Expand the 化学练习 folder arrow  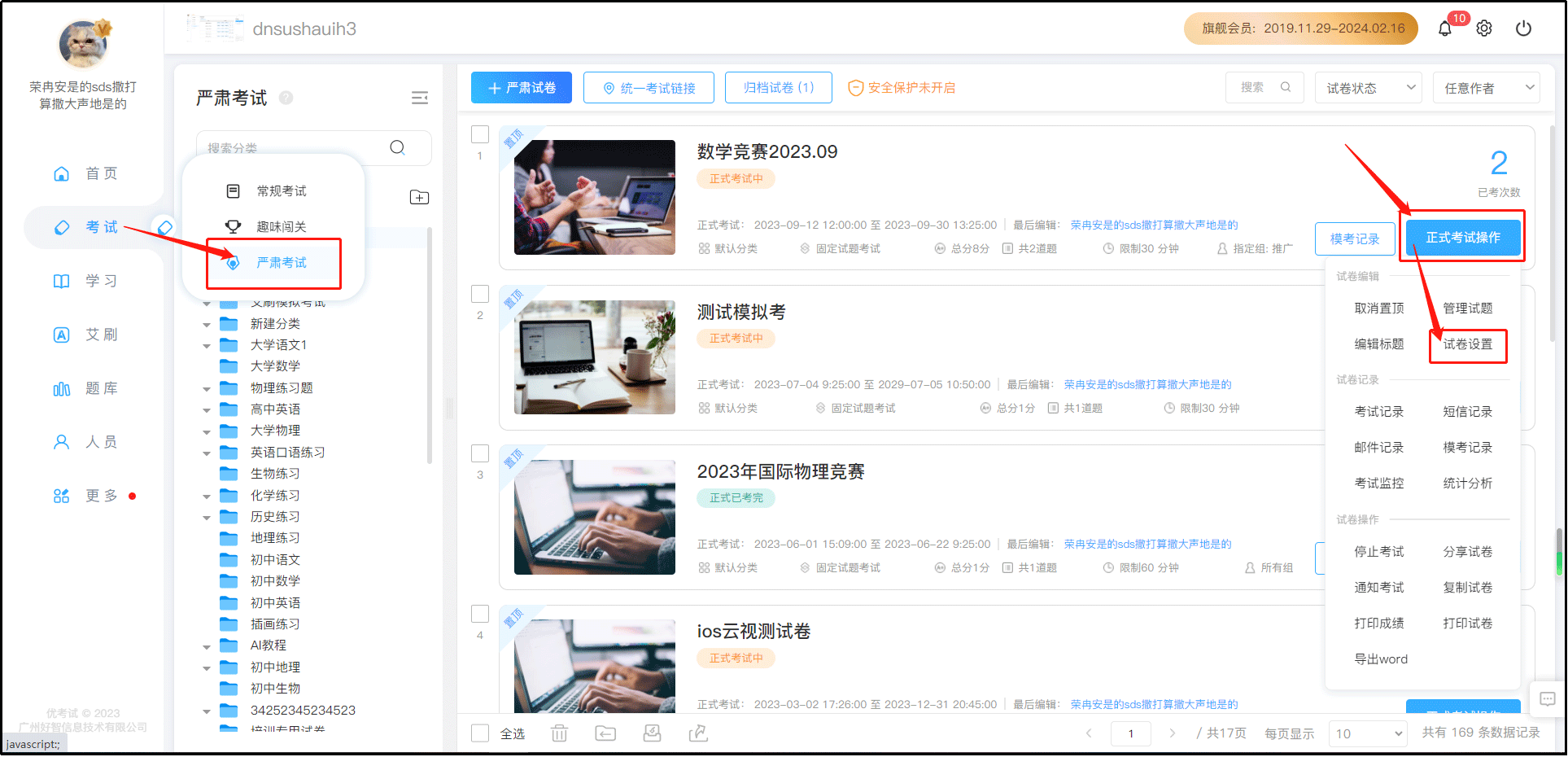tap(207, 496)
